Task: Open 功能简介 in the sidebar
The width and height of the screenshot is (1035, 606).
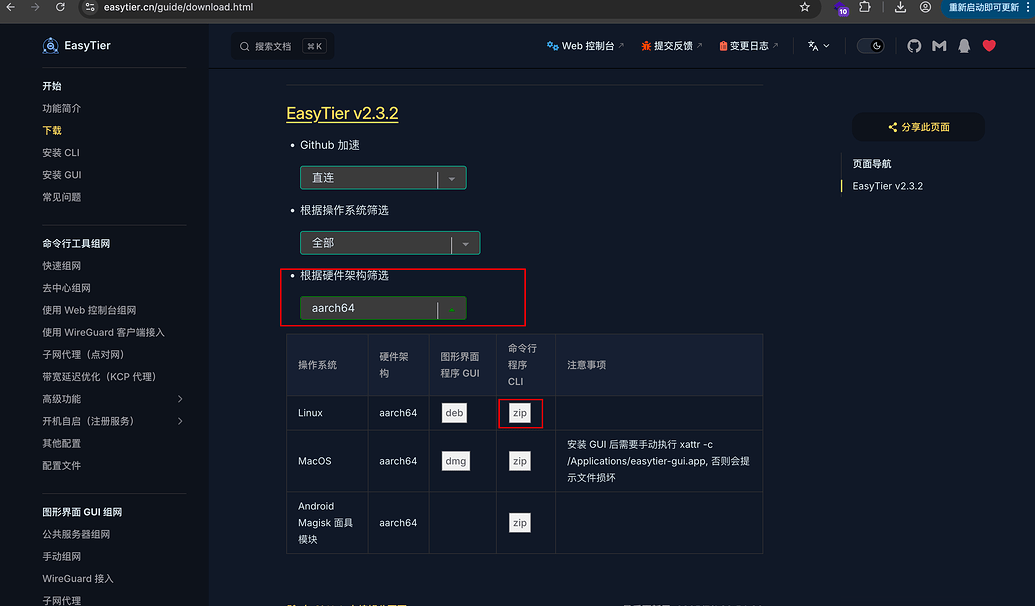Action: click(61, 108)
